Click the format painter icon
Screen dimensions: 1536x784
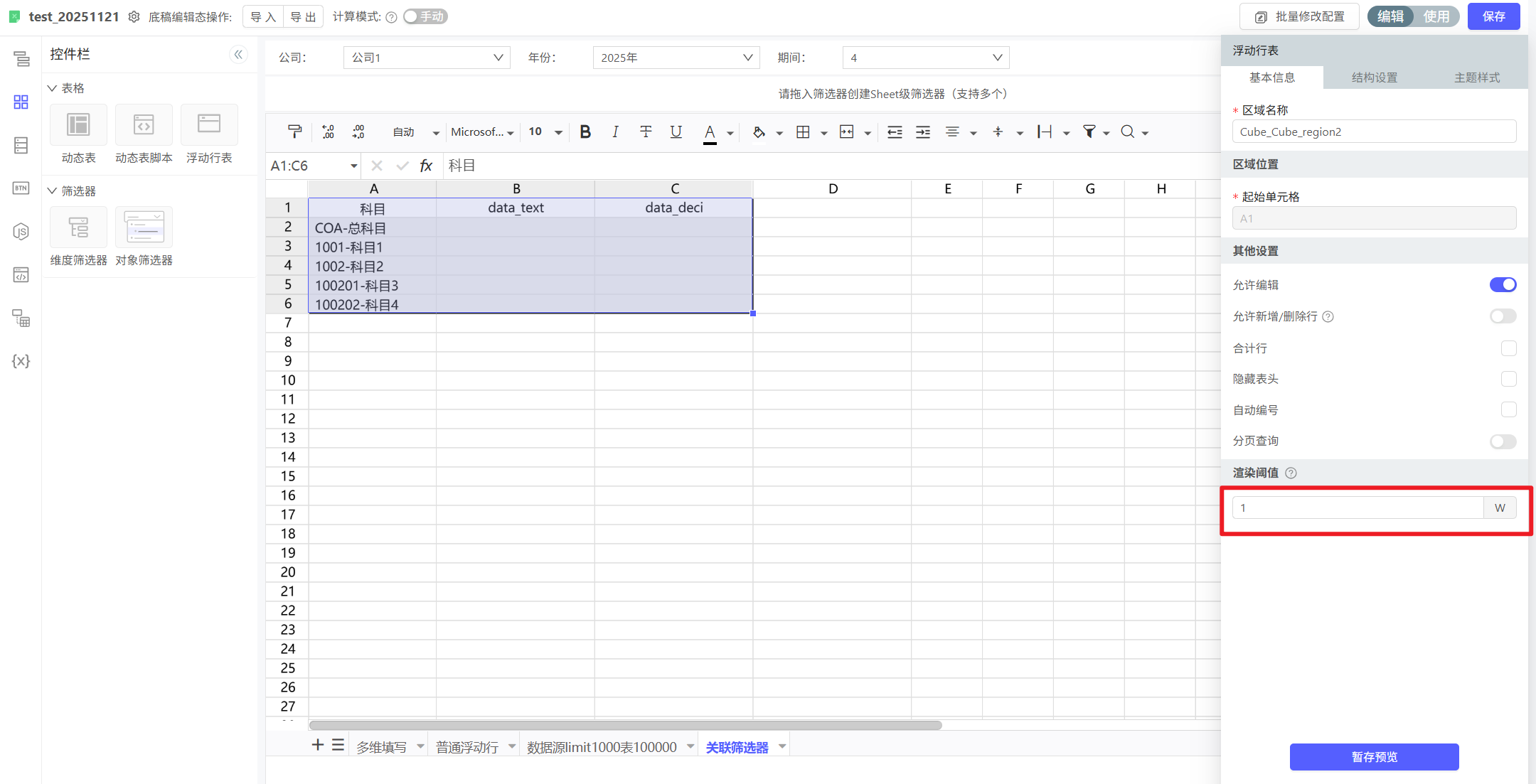pos(294,131)
